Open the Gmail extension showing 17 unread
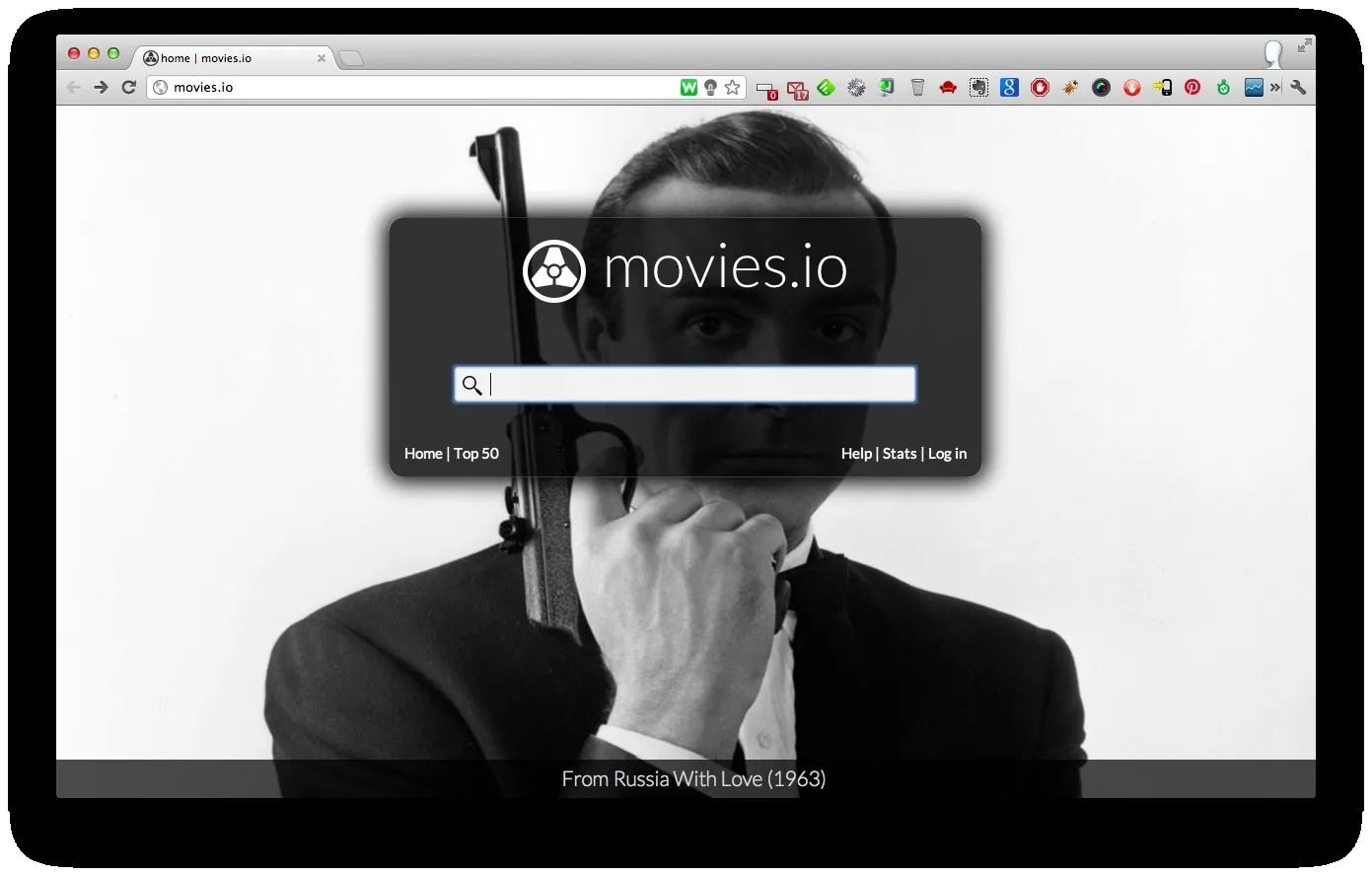 (797, 89)
